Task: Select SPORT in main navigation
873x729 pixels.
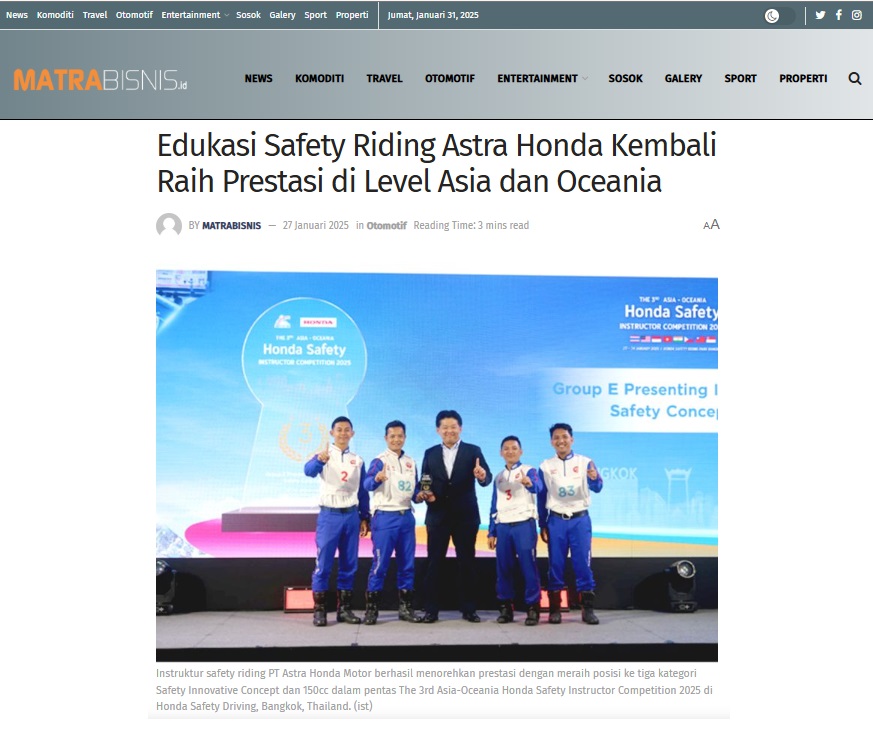Action: [740, 79]
